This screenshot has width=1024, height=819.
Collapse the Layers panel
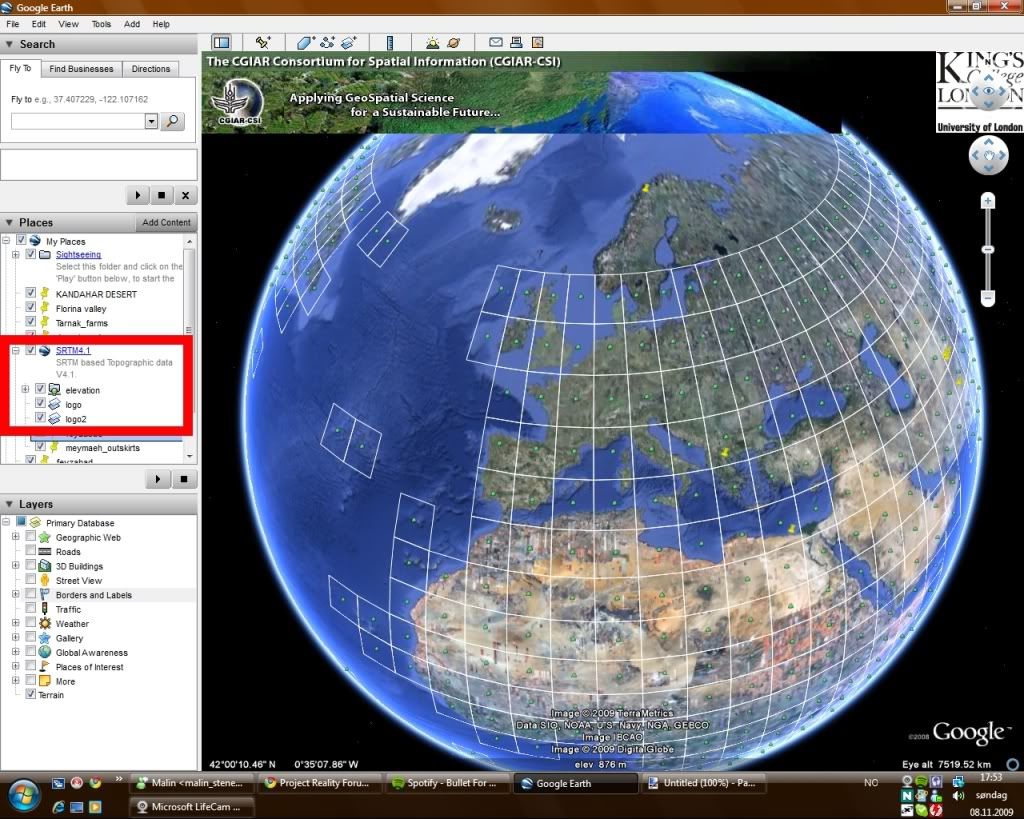(9, 504)
